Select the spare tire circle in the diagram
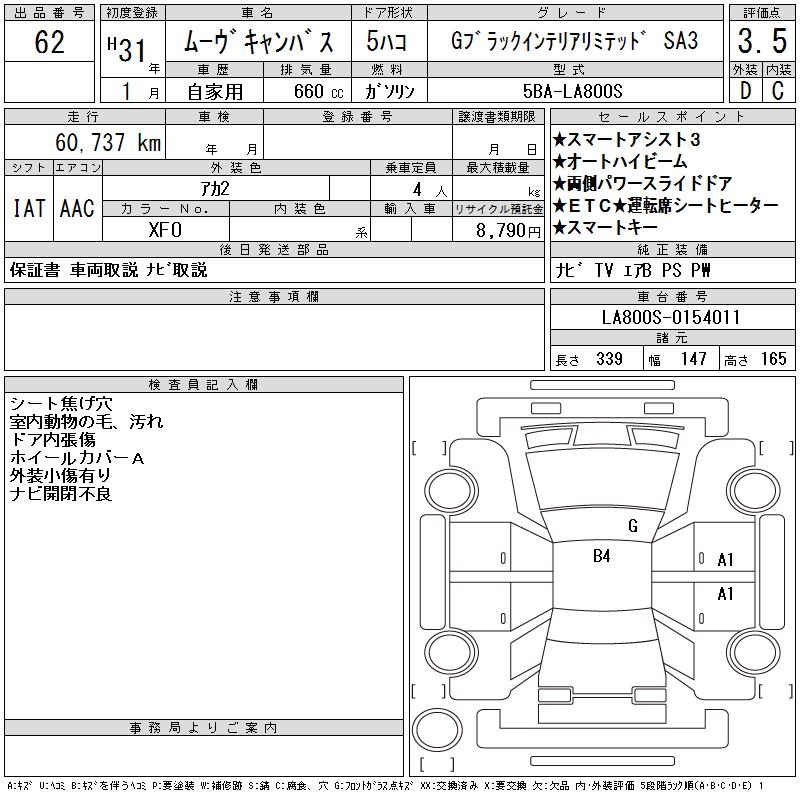The height and width of the screenshot is (800, 800). (438, 728)
